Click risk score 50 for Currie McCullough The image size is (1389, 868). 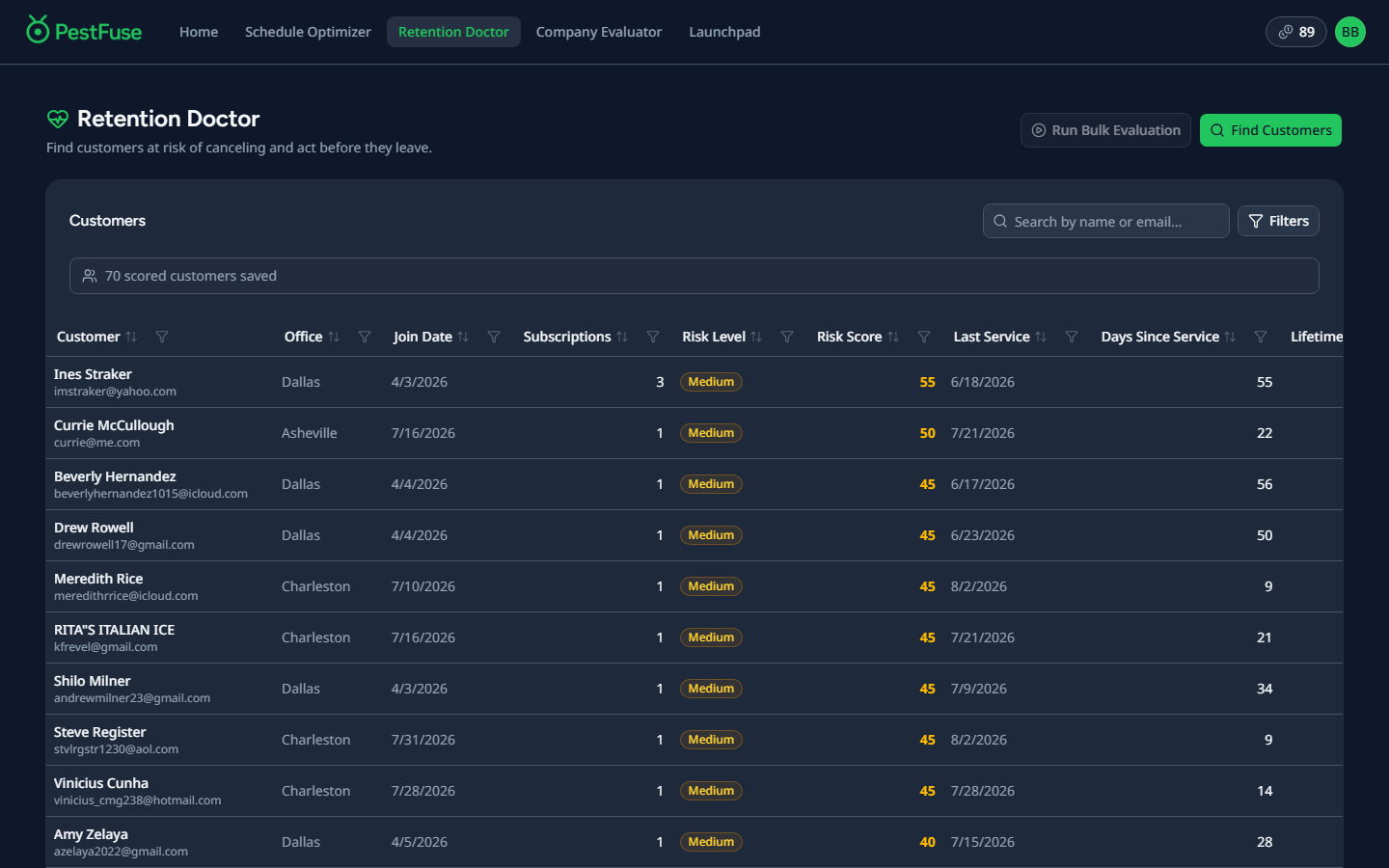tap(927, 433)
